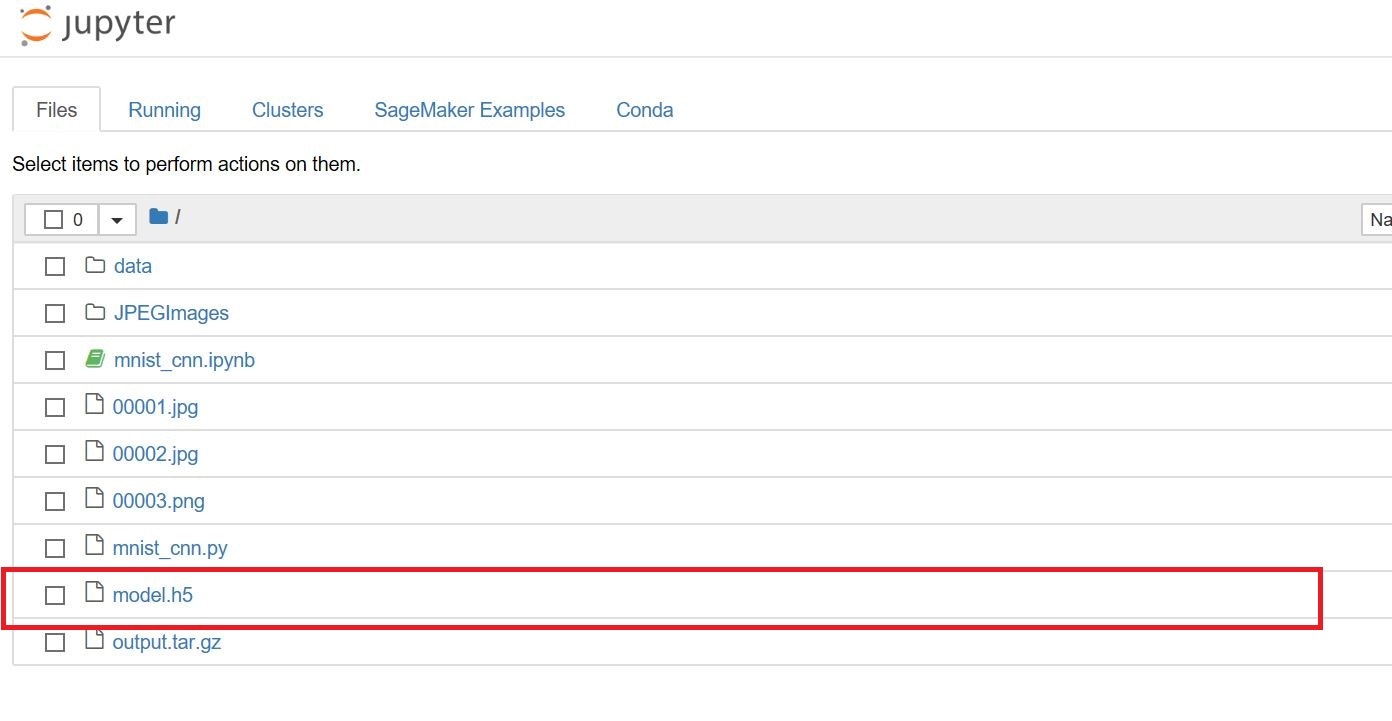Check the box for the data folder
Image resolution: width=1392 pixels, height=721 pixels.
[x=55, y=266]
